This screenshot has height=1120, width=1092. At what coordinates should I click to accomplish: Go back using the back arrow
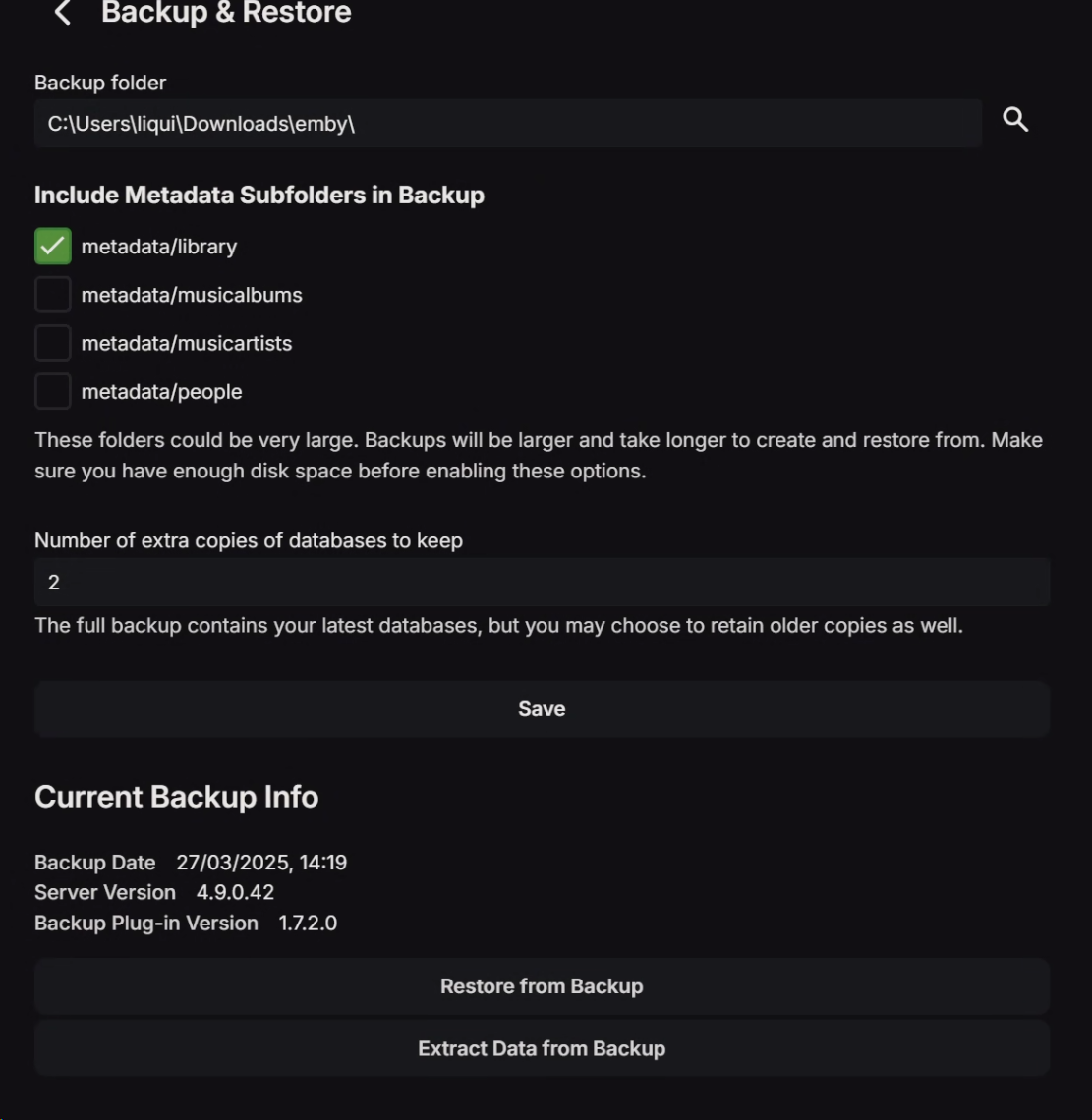pos(63,13)
